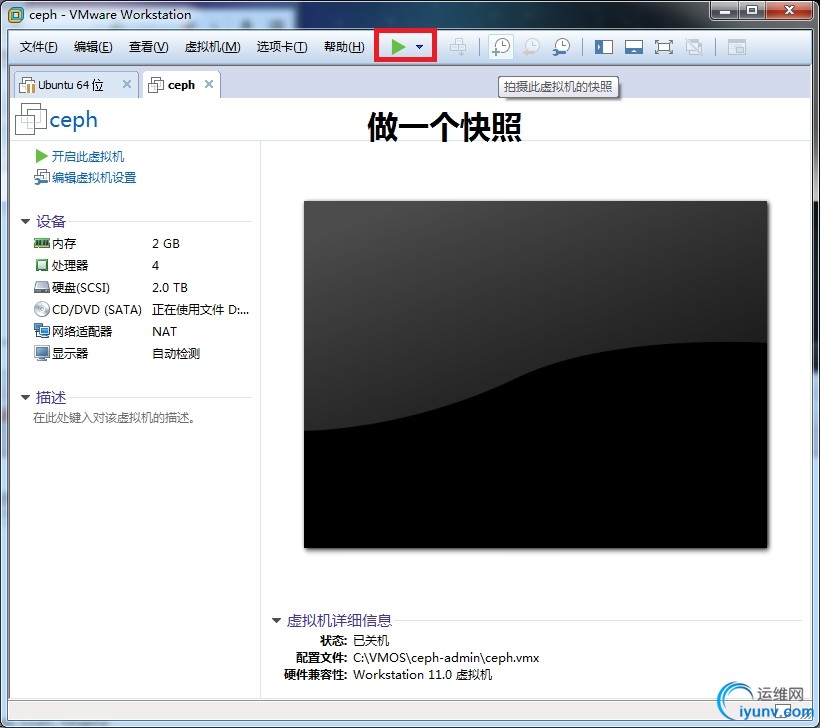Collapse the 虚拟机详细信息 section

[x=276, y=621]
